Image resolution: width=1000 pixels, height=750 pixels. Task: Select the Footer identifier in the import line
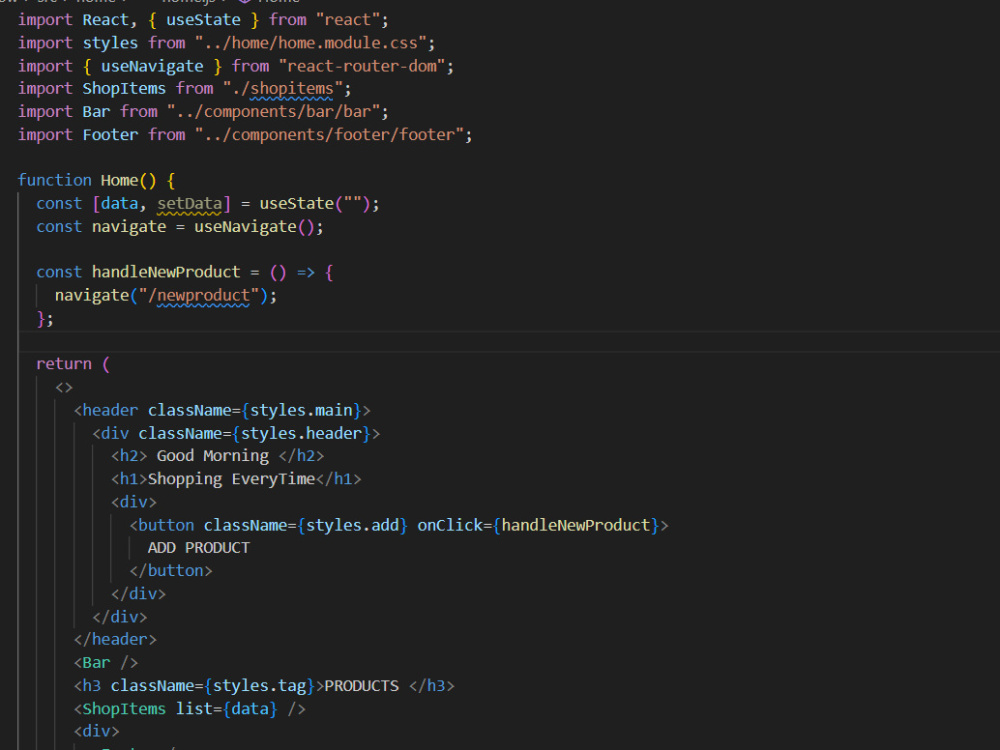coord(110,135)
